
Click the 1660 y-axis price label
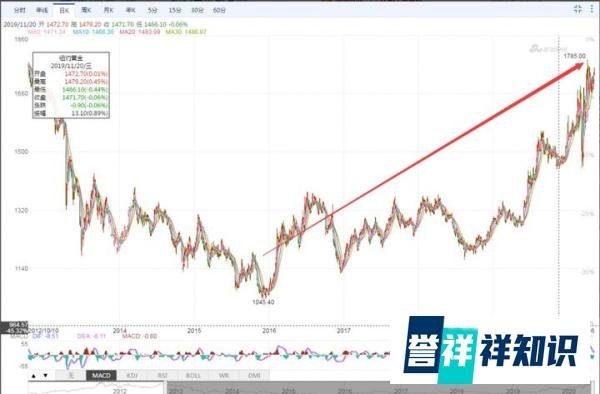click(x=21, y=94)
